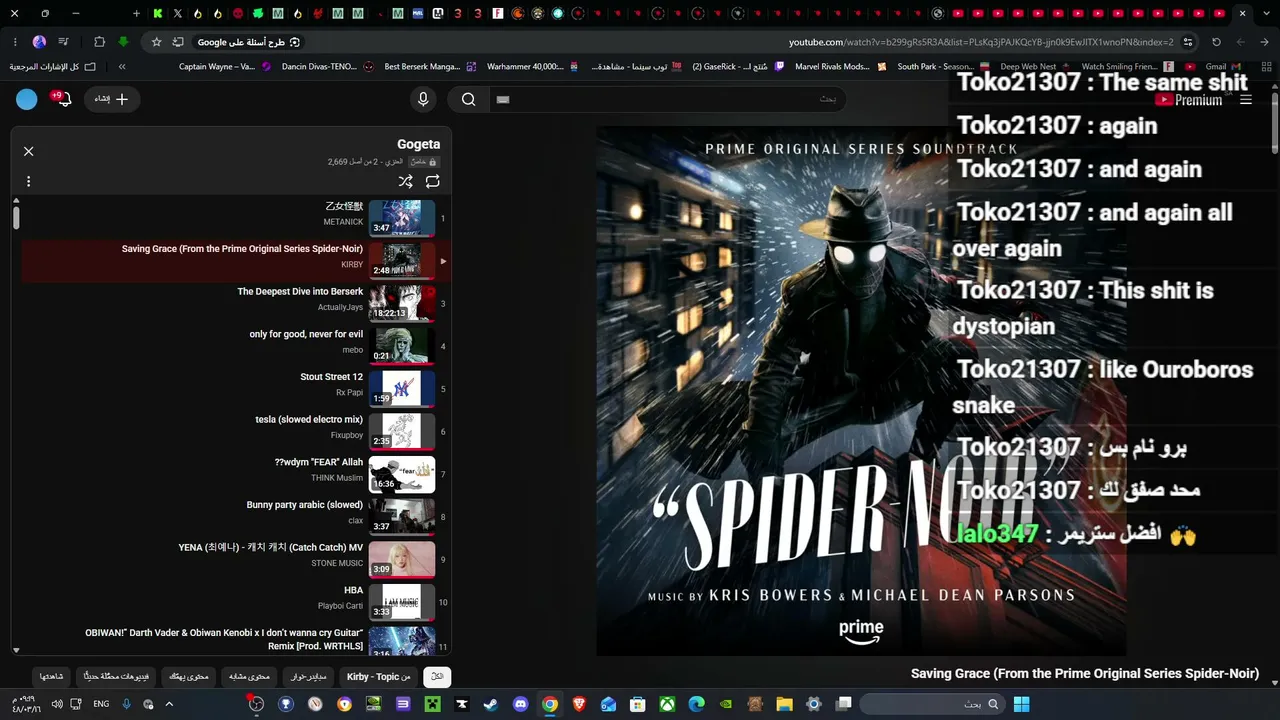The width and height of the screenshot is (1280, 720).
Task: Open the on-screen keyboard in the search box
Action: (x=503, y=99)
